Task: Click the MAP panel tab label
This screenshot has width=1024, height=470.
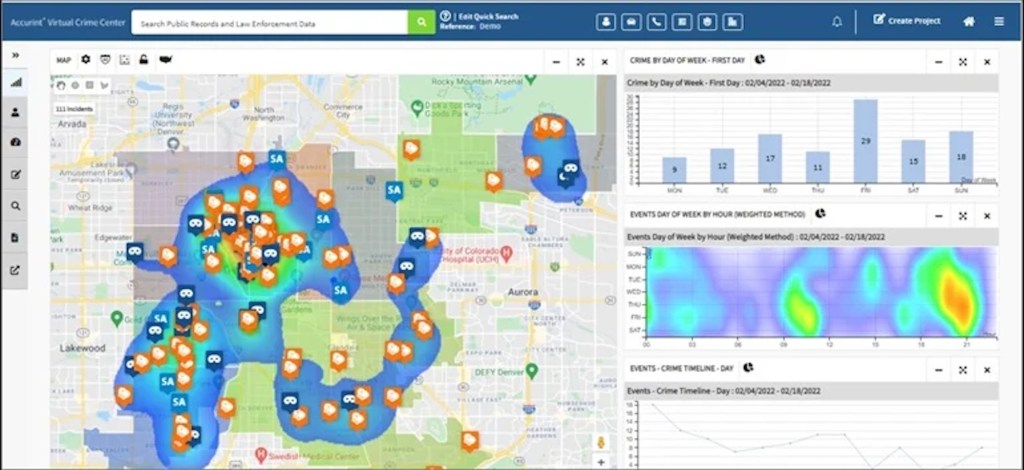Action: tap(63, 60)
